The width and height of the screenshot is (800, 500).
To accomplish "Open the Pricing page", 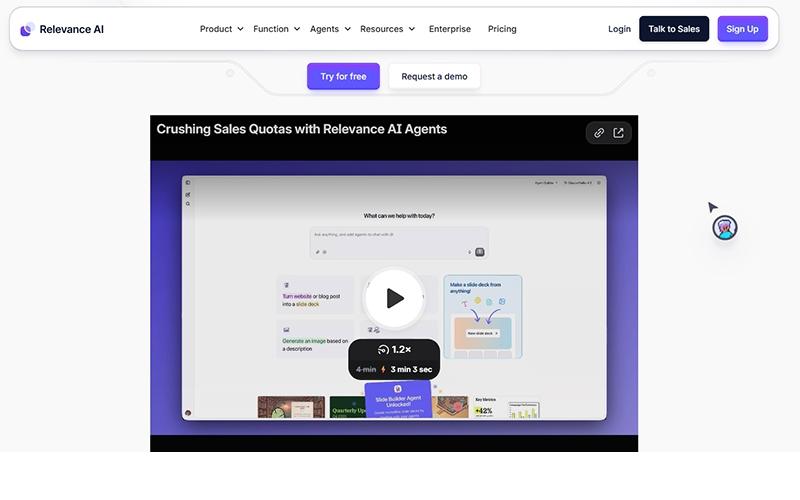I will [502, 29].
